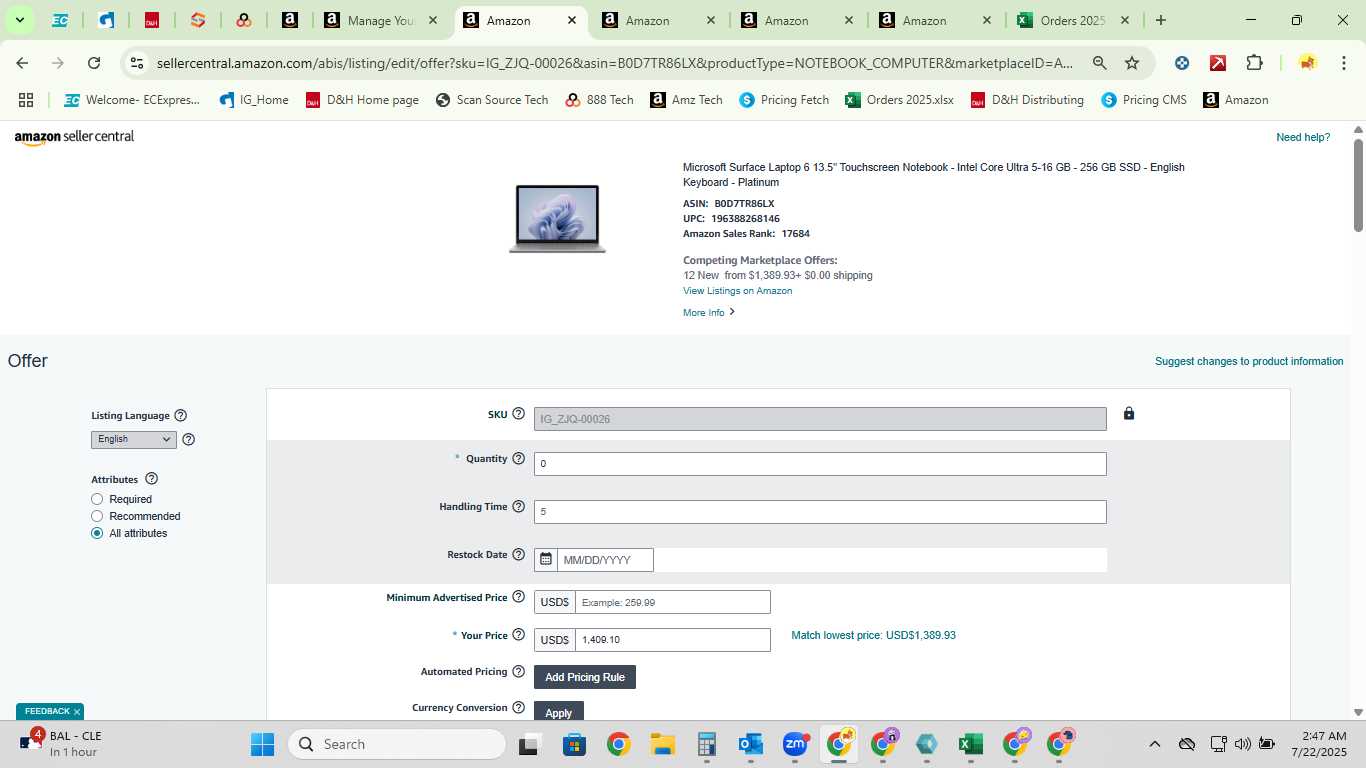1366x768 pixels.
Task: Open the Windows Start menu
Action: coord(262,744)
